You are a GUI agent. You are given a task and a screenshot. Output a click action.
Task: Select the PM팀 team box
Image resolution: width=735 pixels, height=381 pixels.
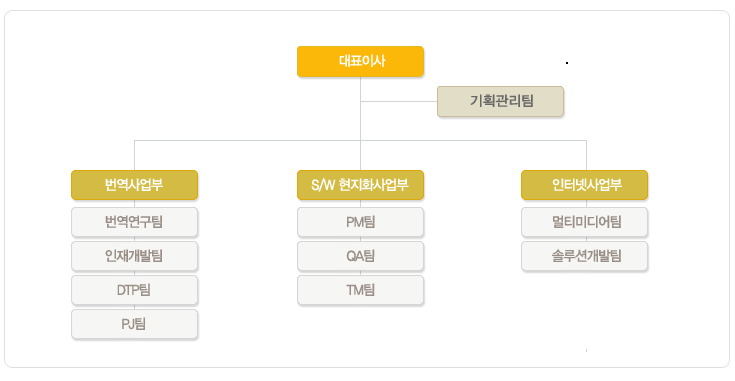(x=360, y=222)
